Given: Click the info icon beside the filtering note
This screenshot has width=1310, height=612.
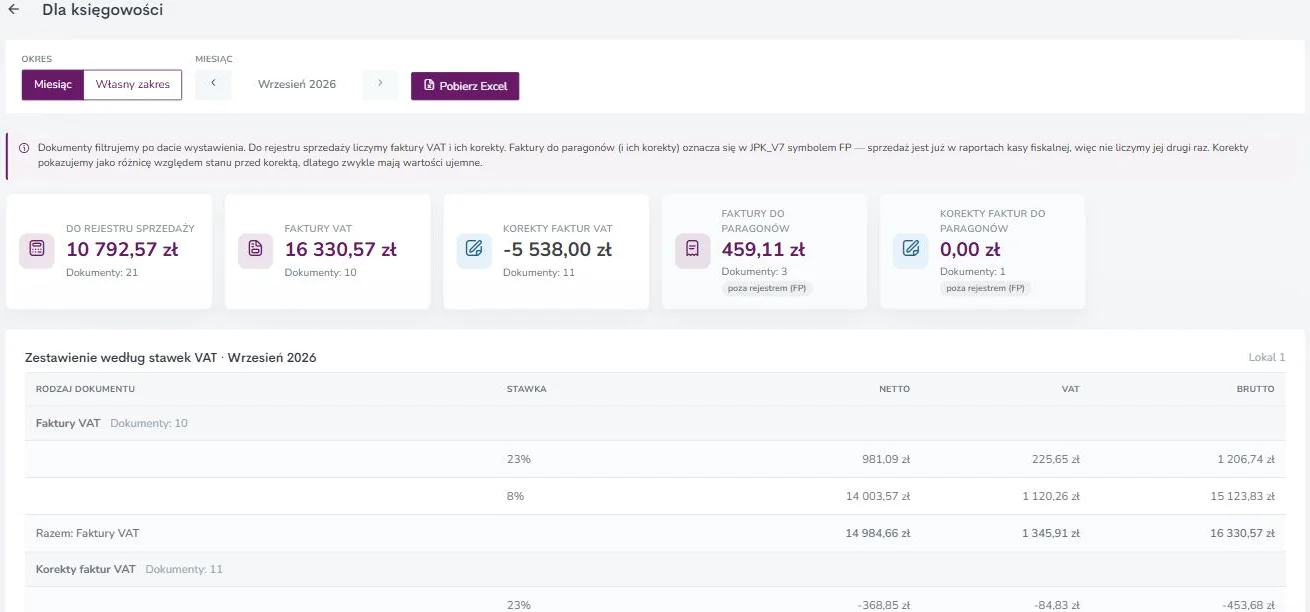Looking at the screenshot, I should point(24,148).
